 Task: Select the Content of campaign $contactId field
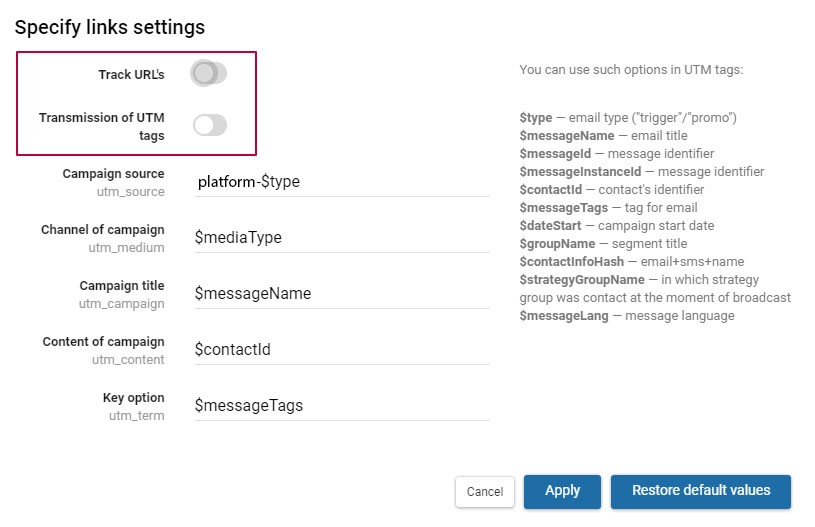pyautogui.click(x=341, y=350)
